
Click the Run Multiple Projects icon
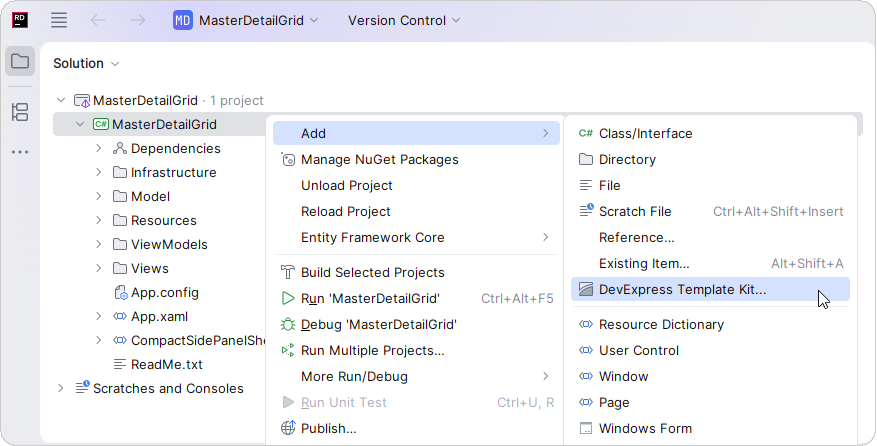coord(287,350)
